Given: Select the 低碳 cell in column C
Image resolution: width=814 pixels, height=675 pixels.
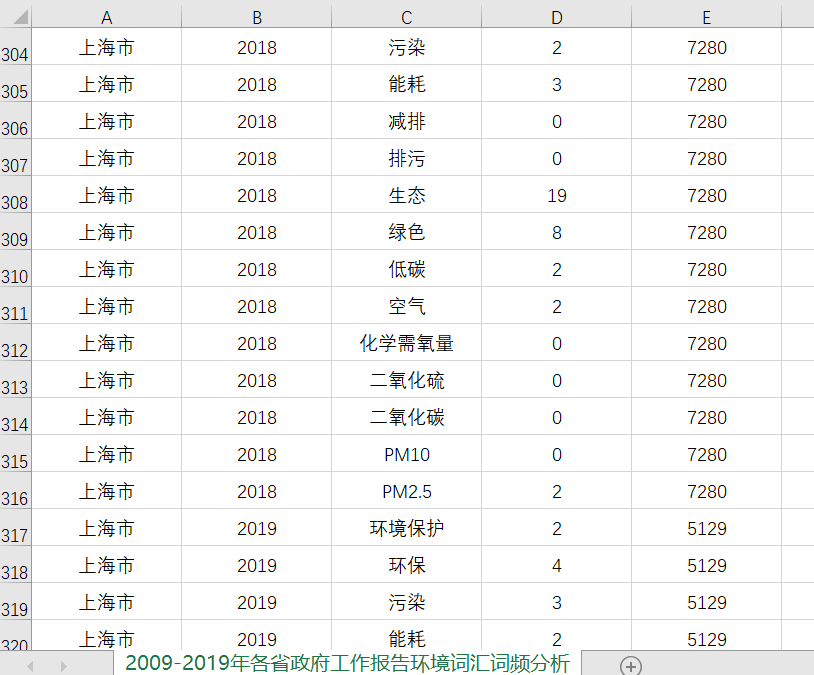Looking at the screenshot, I should 406,269.
